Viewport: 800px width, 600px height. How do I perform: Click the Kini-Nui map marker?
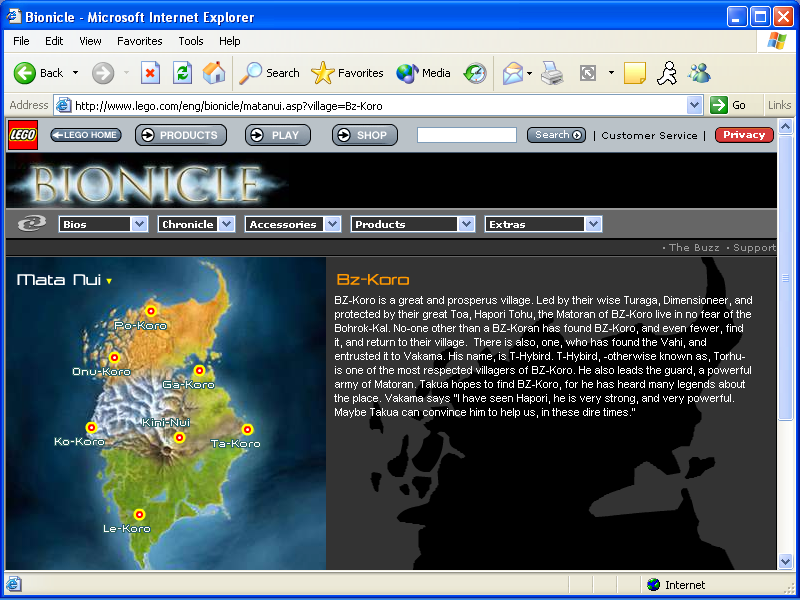pos(179,437)
